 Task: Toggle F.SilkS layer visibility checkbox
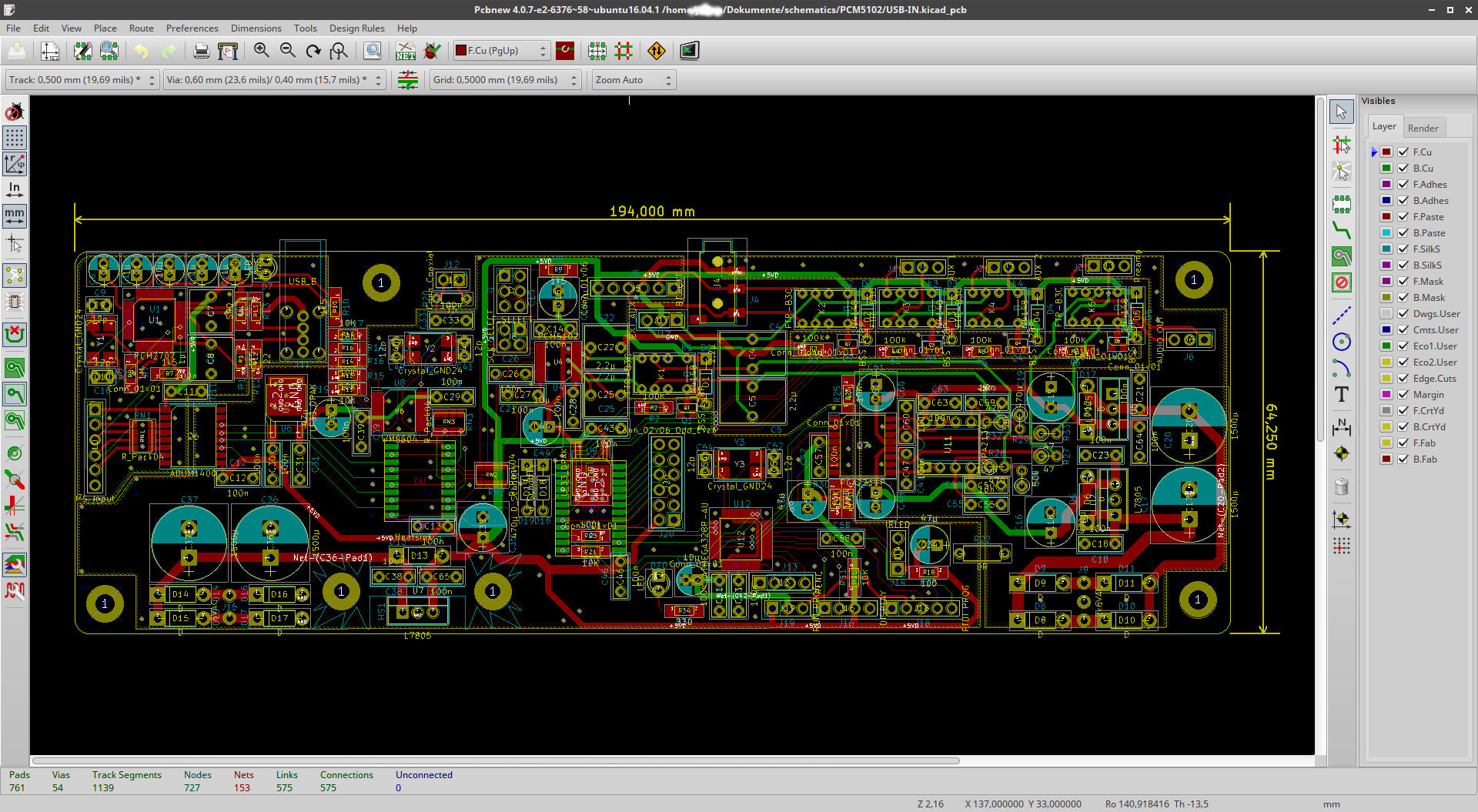click(1403, 249)
